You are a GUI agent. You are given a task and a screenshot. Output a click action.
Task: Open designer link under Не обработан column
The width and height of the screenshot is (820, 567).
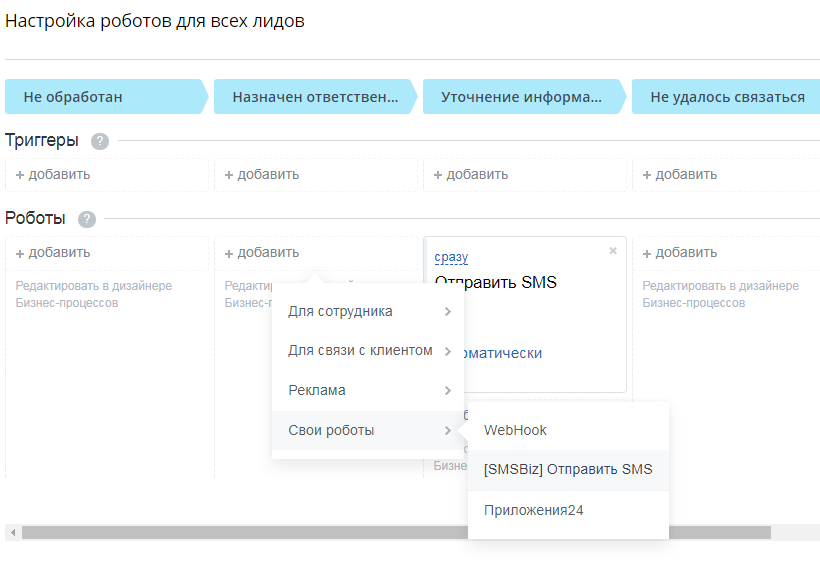94,294
